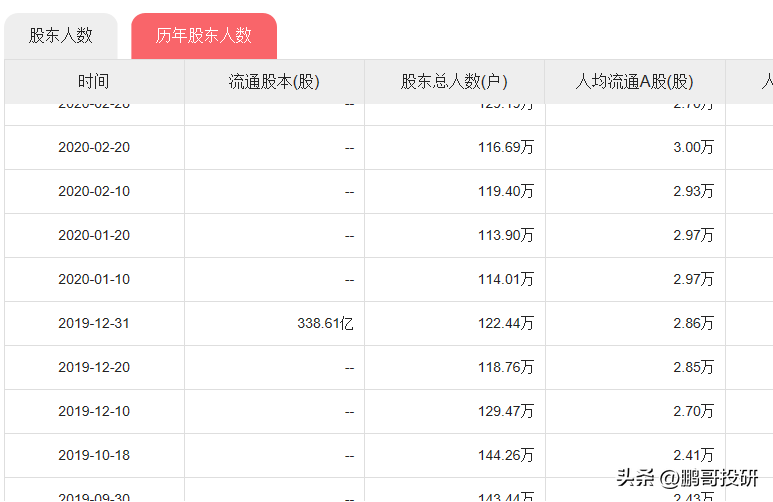Select the 2020-02-20 date cell
This screenshot has width=773, height=502.
(94, 148)
